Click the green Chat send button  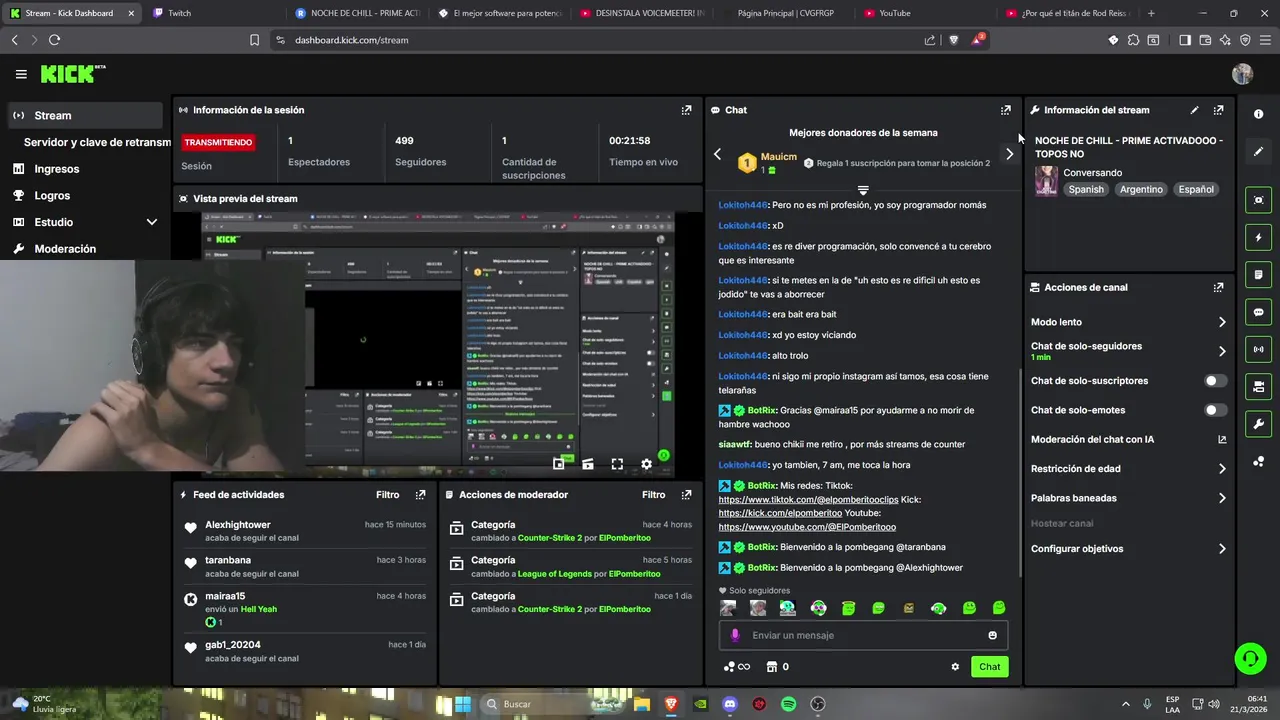coord(989,667)
